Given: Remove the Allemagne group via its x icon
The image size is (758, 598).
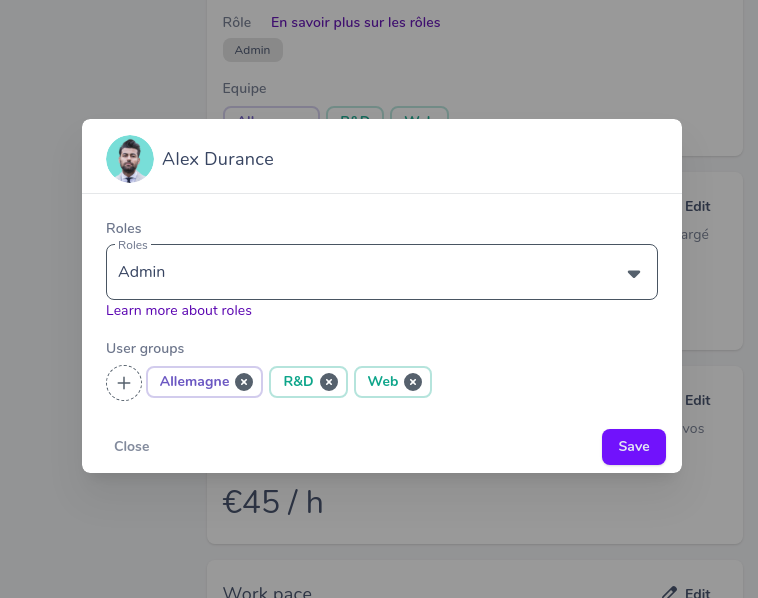Looking at the screenshot, I should point(244,382).
